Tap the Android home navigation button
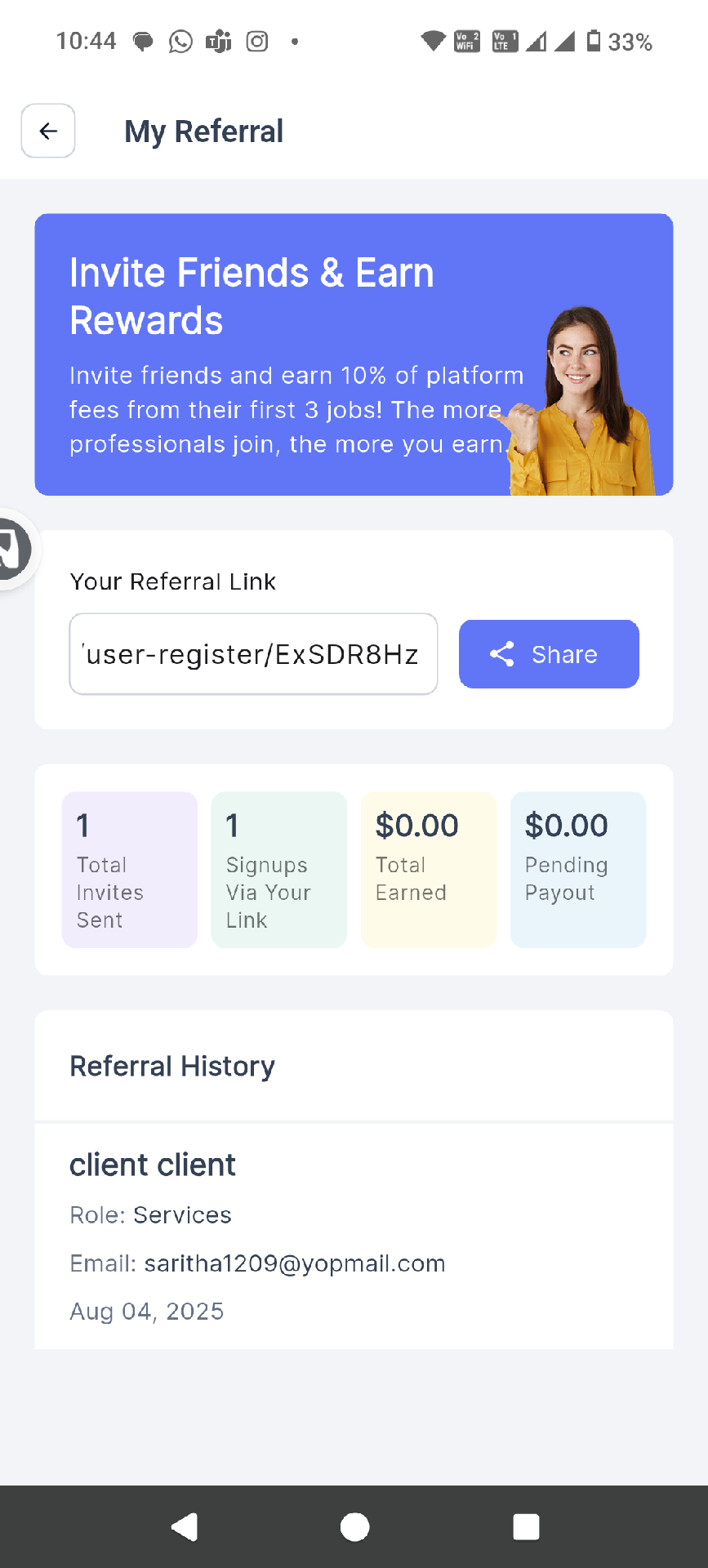This screenshot has width=708, height=1568. tap(354, 1526)
